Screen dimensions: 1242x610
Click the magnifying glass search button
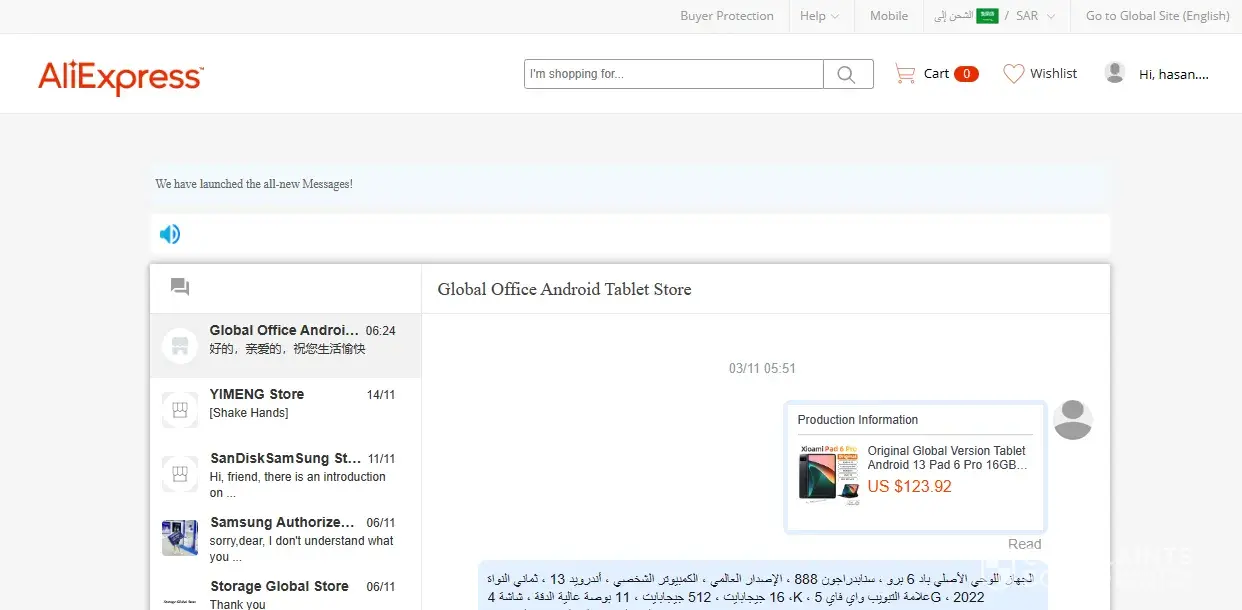coord(847,74)
